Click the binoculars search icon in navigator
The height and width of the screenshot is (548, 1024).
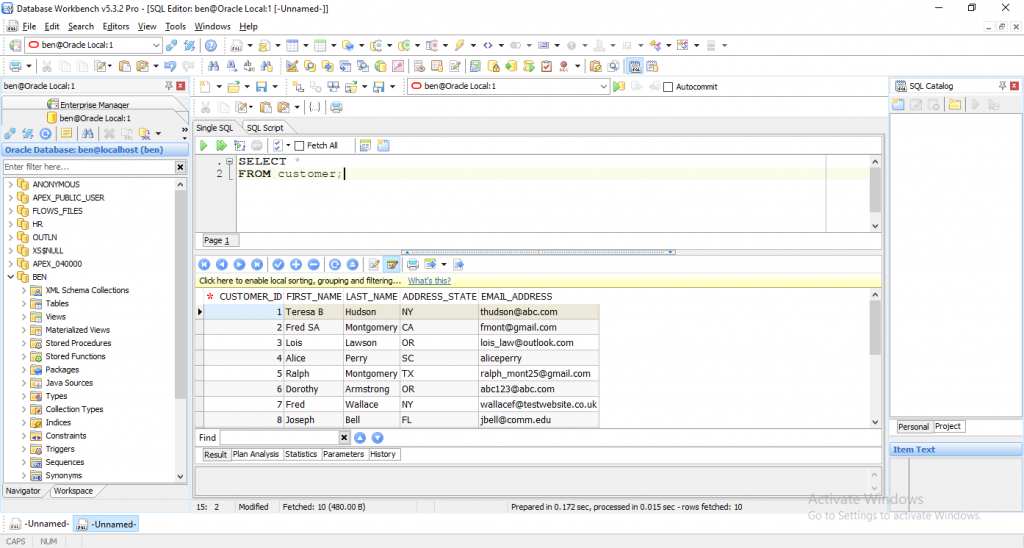coord(88,133)
